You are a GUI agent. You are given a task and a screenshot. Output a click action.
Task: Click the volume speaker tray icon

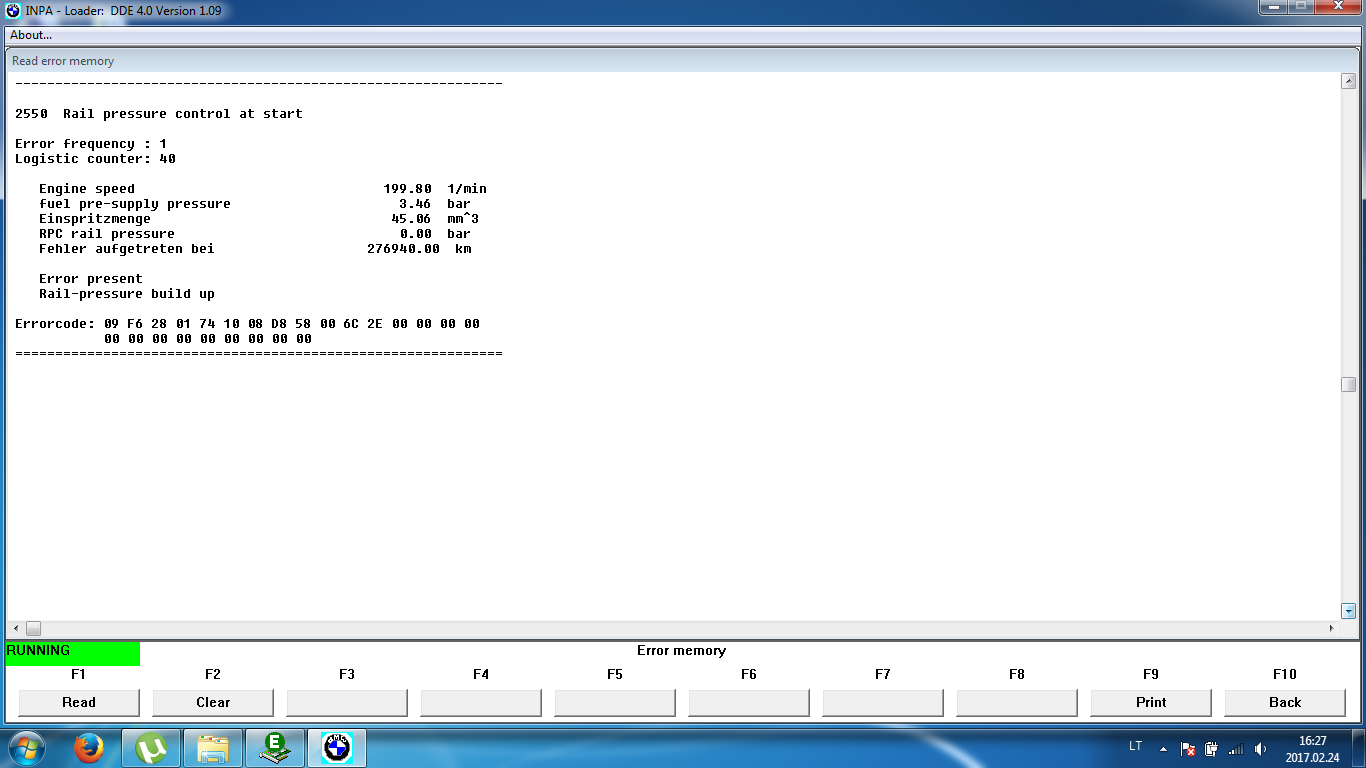point(1260,749)
